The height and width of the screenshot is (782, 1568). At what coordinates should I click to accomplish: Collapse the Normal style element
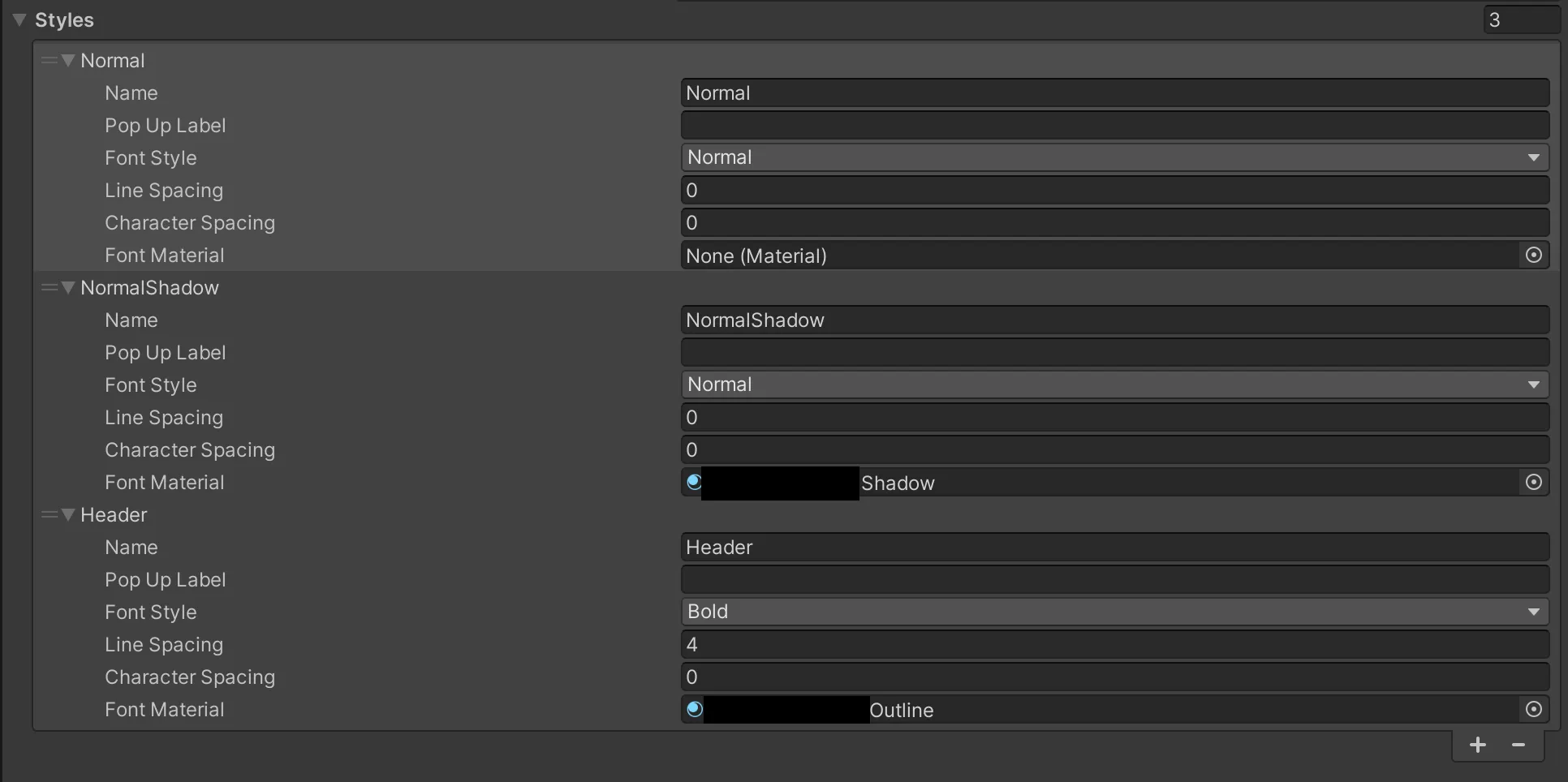click(x=68, y=61)
